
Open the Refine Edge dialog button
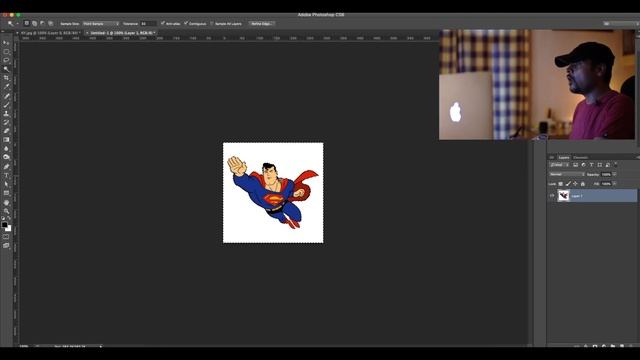point(261,24)
